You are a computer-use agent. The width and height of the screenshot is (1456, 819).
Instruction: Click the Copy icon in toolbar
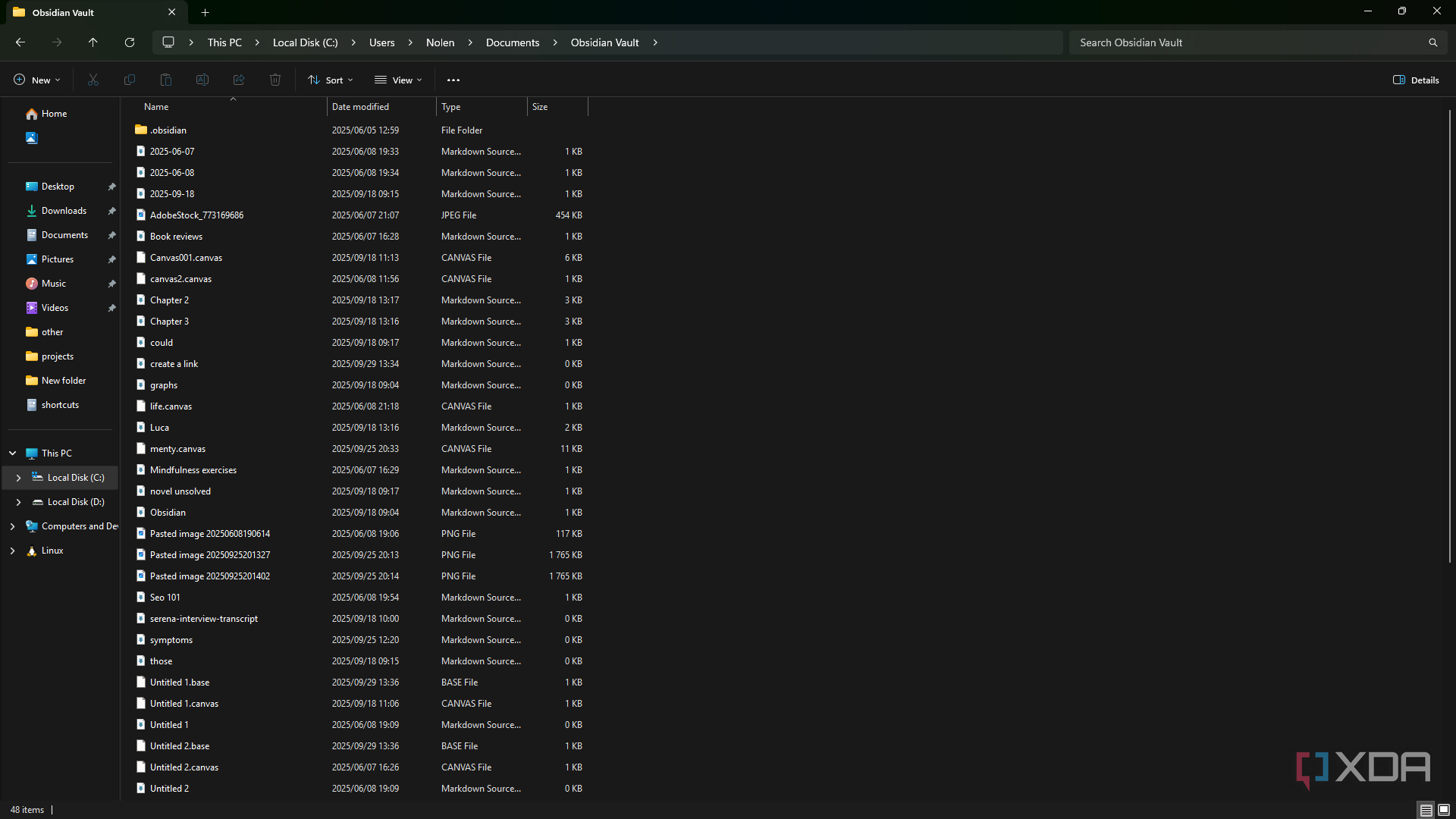point(130,80)
